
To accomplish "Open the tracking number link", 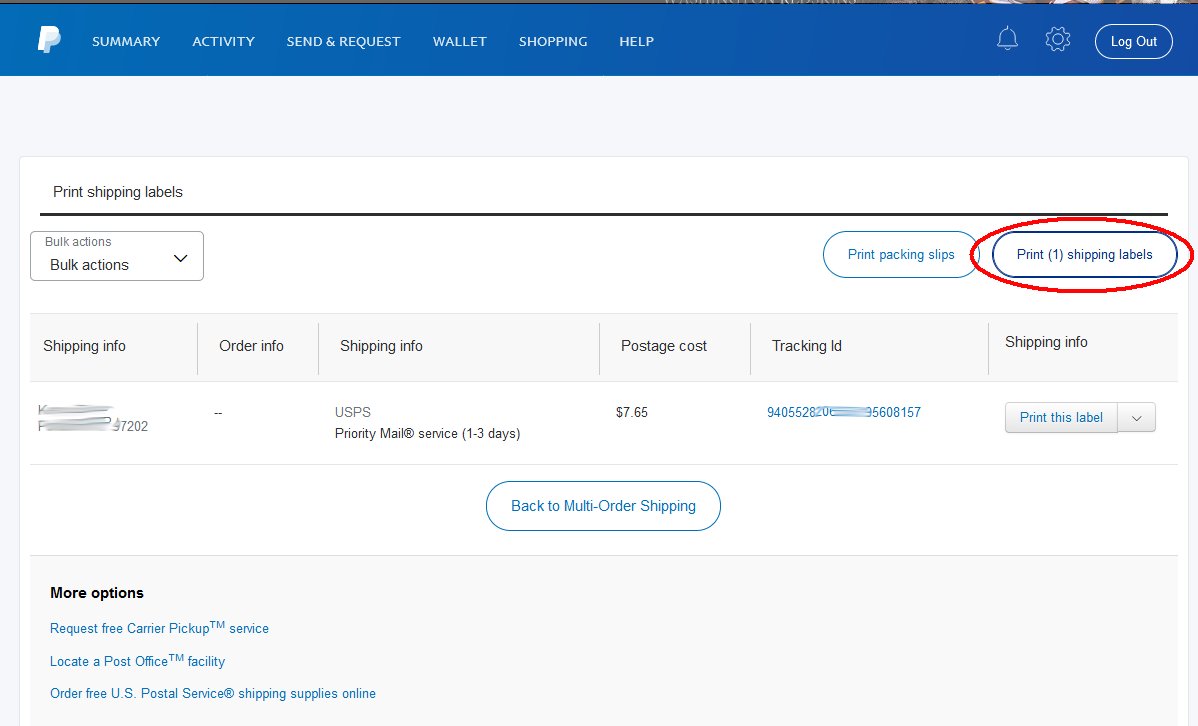I will pos(843,411).
